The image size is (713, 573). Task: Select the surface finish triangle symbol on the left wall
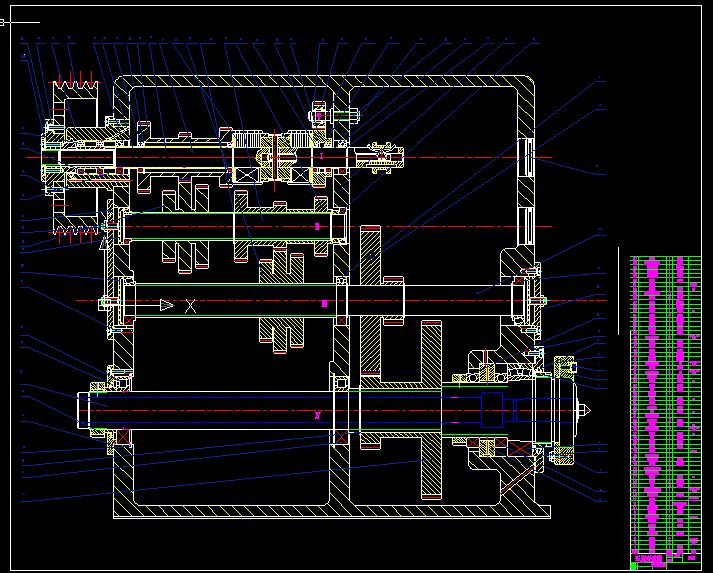(x=104, y=243)
